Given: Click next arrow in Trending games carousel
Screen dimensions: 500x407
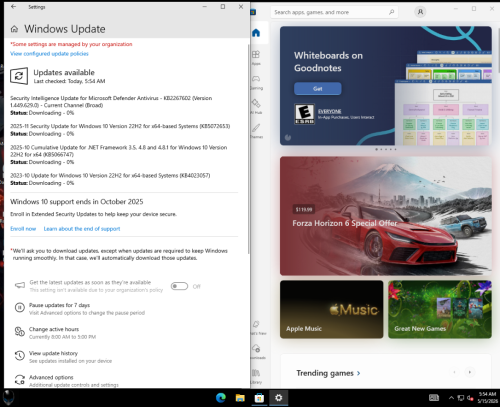Looking at the screenshot, I should click(x=470, y=372).
